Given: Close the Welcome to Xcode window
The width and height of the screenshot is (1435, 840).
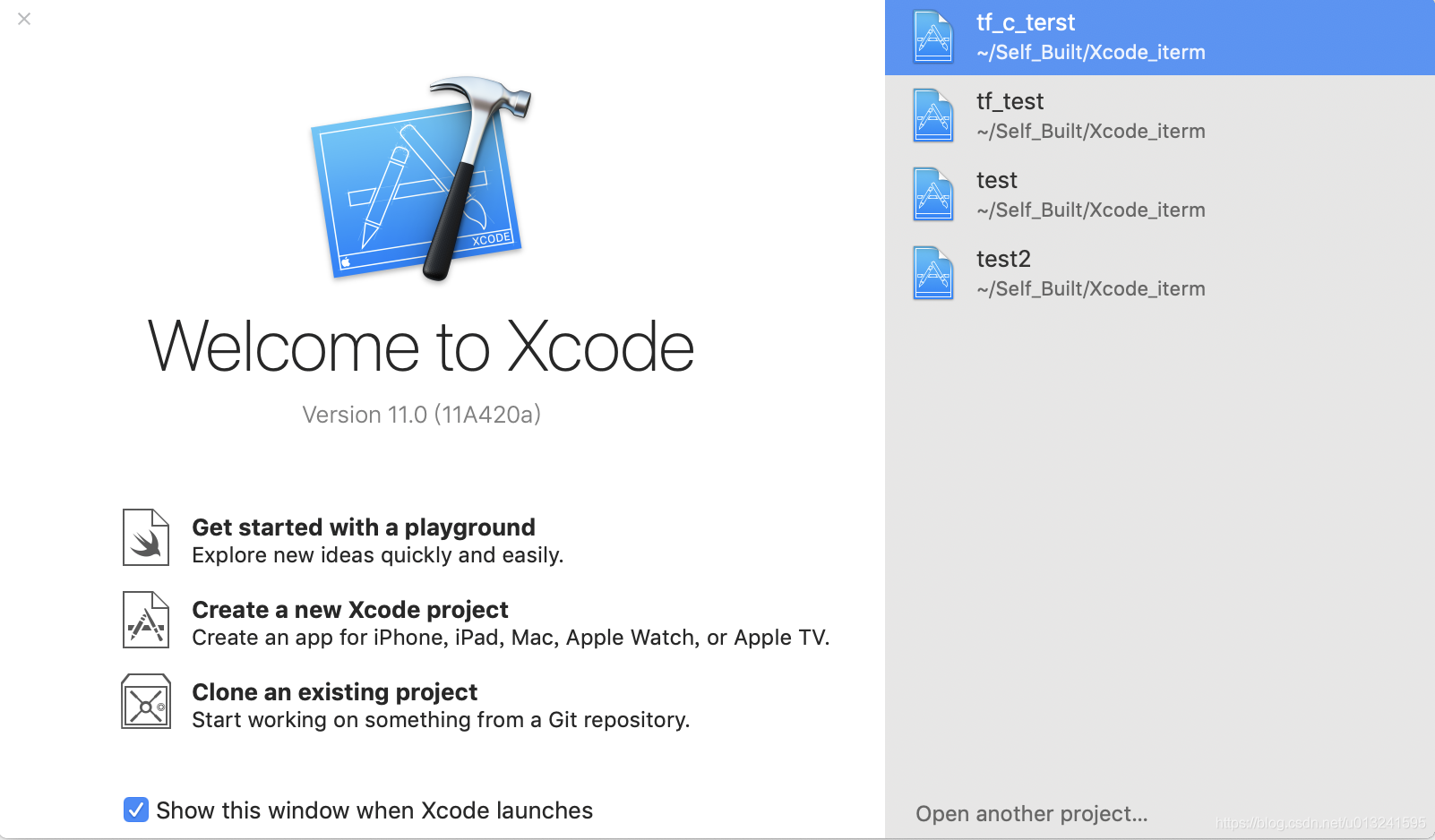Looking at the screenshot, I should coord(24,19).
